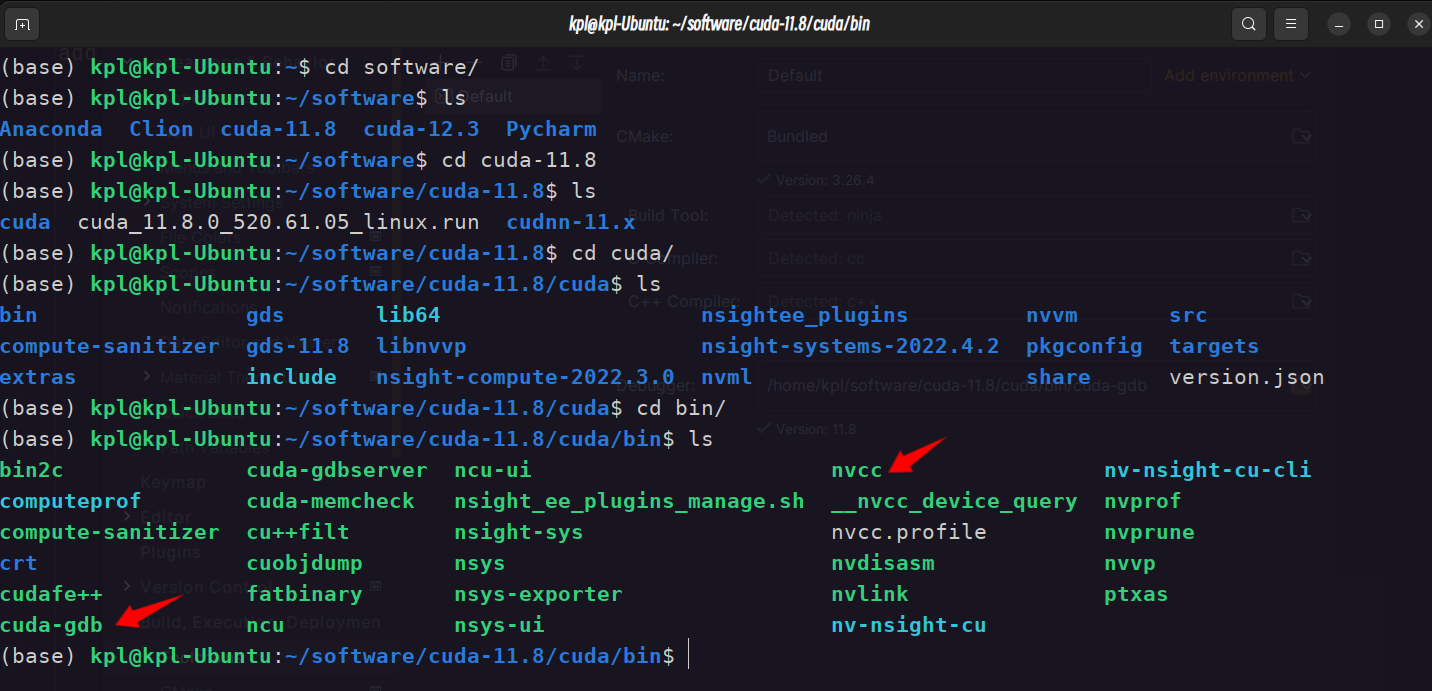The width and height of the screenshot is (1432, 691).
Task: Click the "cd software/" command text
Action: tap(402, 67)
